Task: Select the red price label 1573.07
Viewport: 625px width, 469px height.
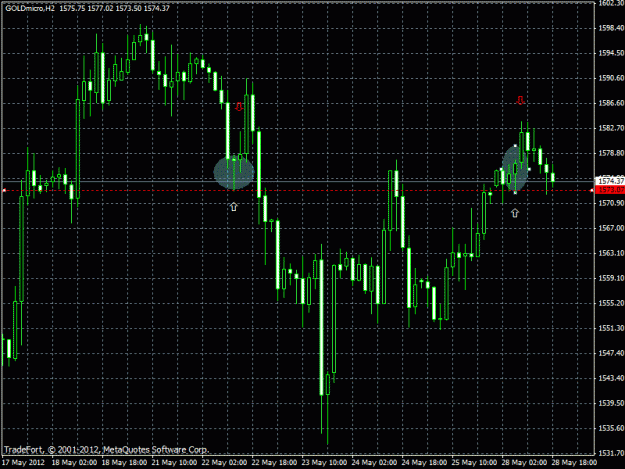Action: (611, 190)
